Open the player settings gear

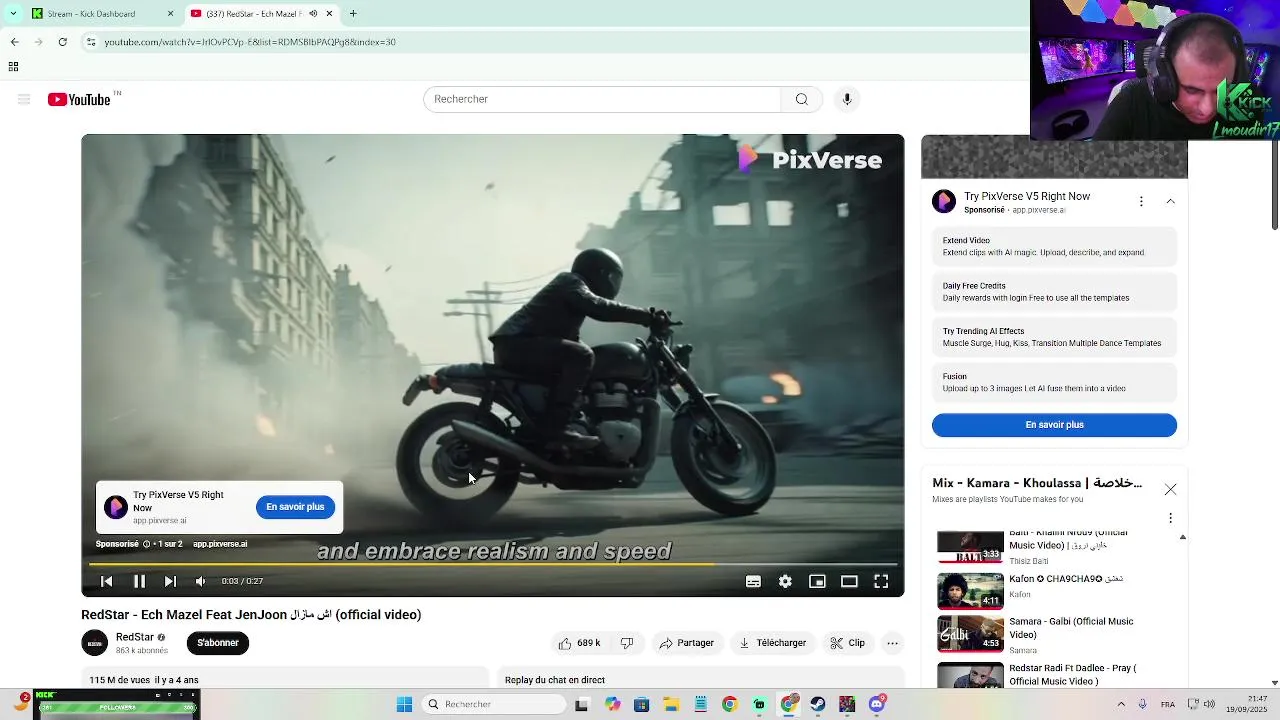[785, 581]
